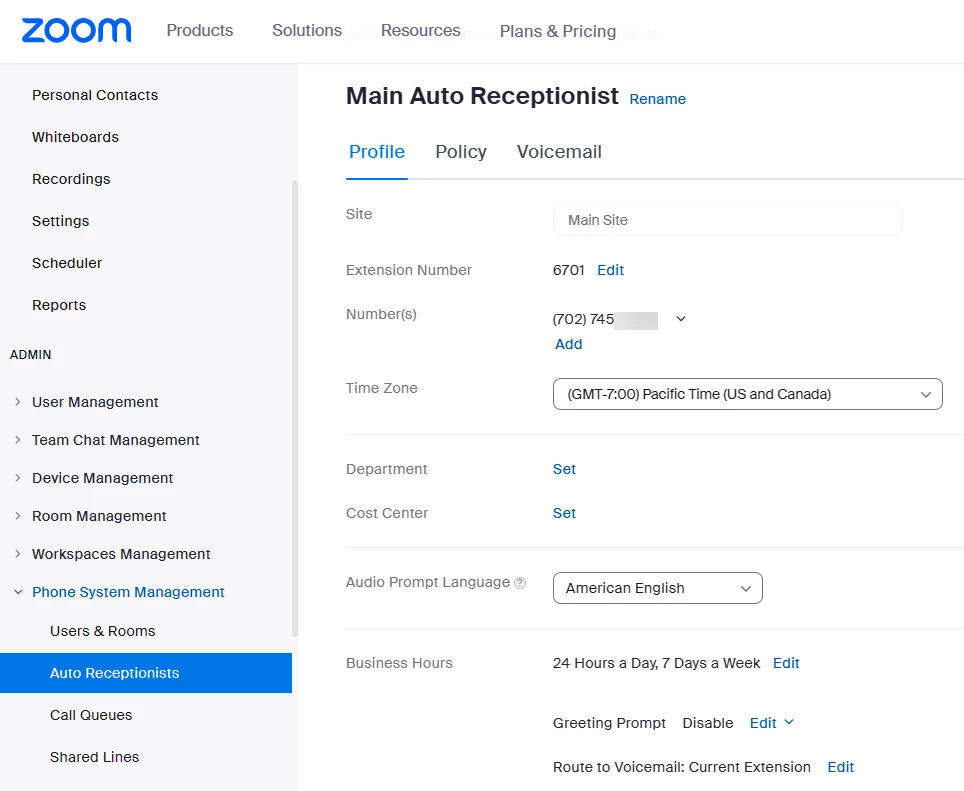Expand Team Chat Management section
Viewport: 964px width, 791px height.
[115, 440]
